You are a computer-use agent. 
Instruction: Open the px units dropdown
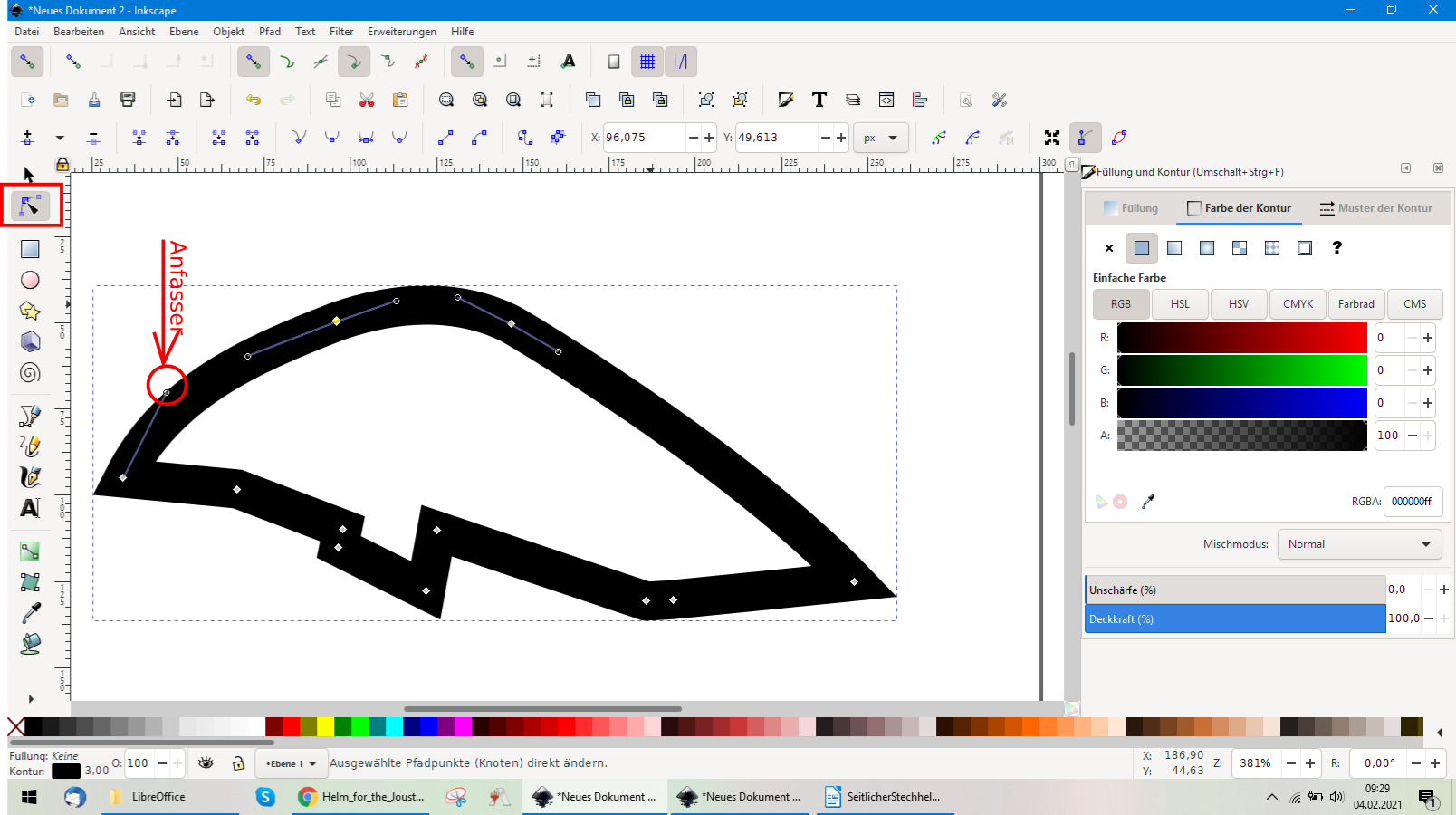coord(880,138)
